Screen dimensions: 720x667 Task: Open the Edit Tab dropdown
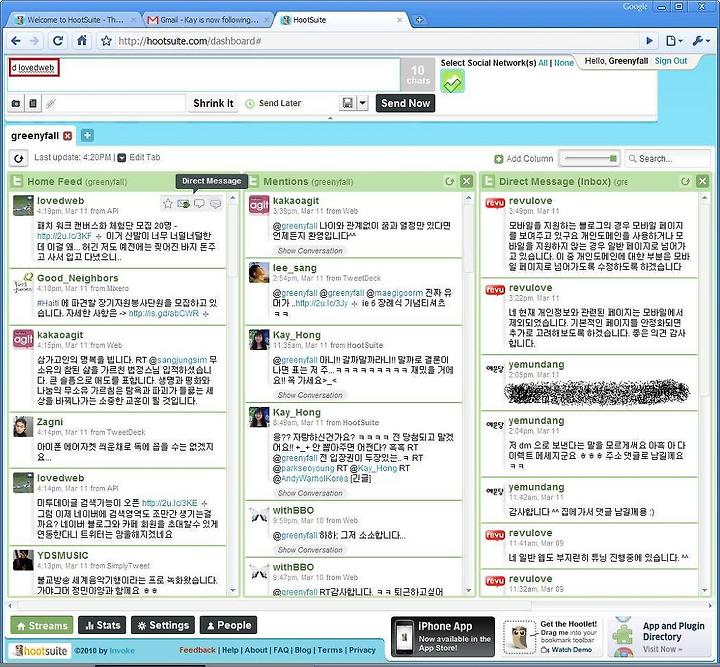click(140, 157)
